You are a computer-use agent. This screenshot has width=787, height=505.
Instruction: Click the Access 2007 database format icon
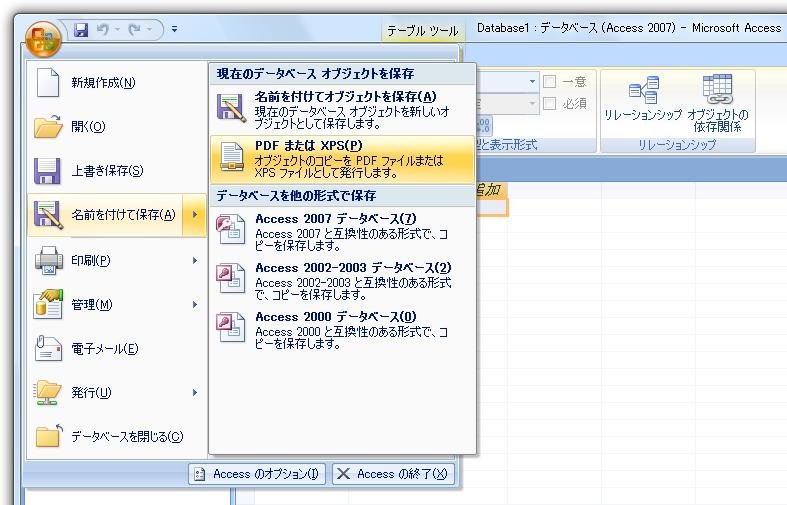pyautogui.click(x=231, y=229)
